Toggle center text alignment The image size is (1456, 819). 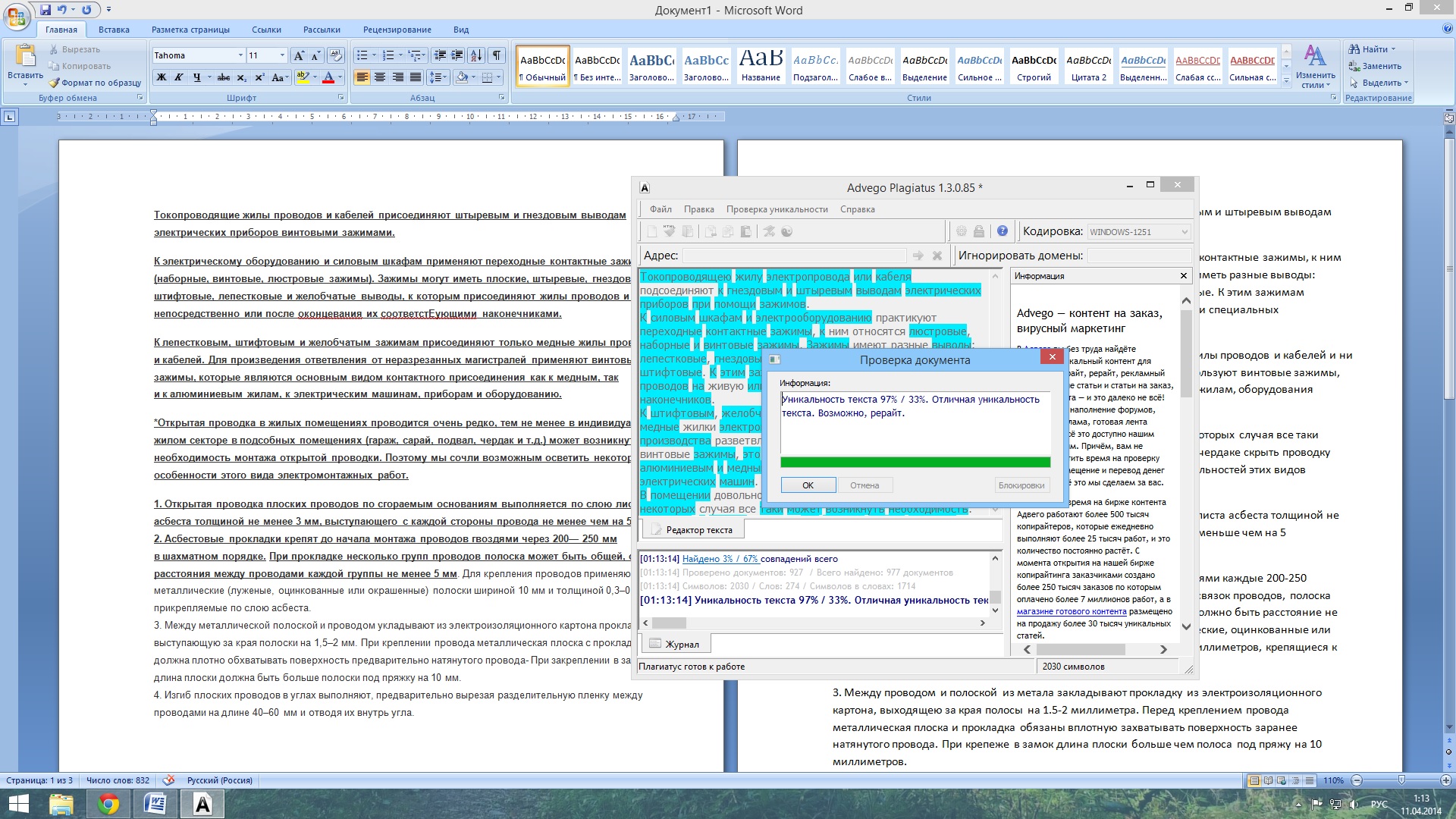point(380,77)
